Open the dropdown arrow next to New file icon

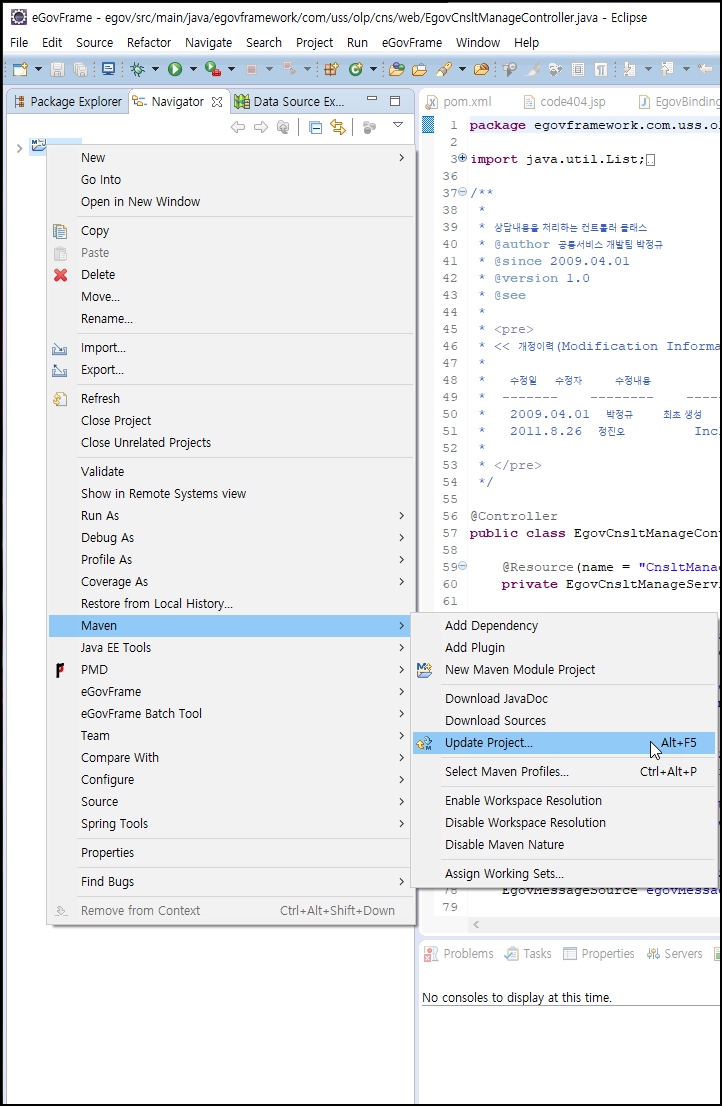pyautogui.click(x=38, y=69)
